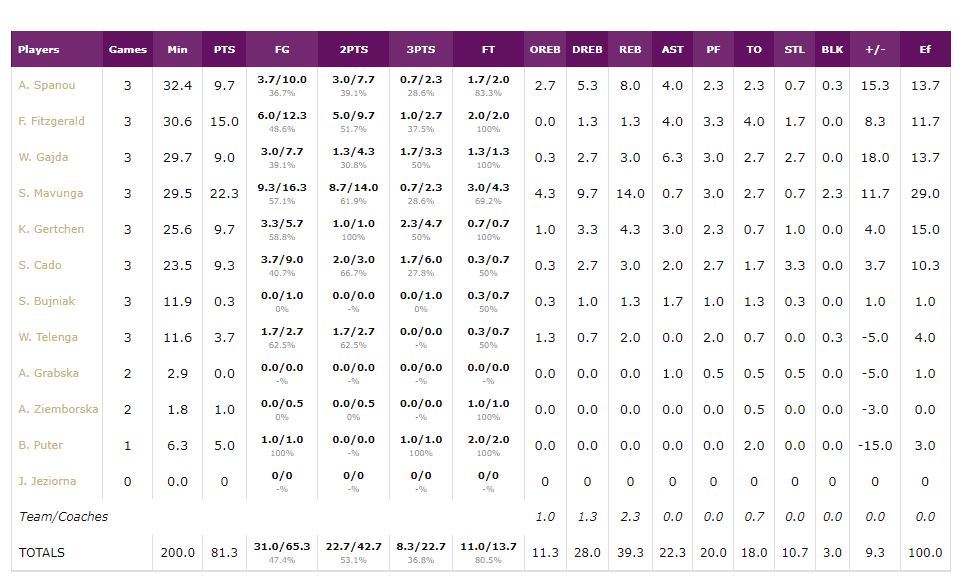Screen dimensions: 964x586
Task: Select W. Telenga player name
Action: 48,337
